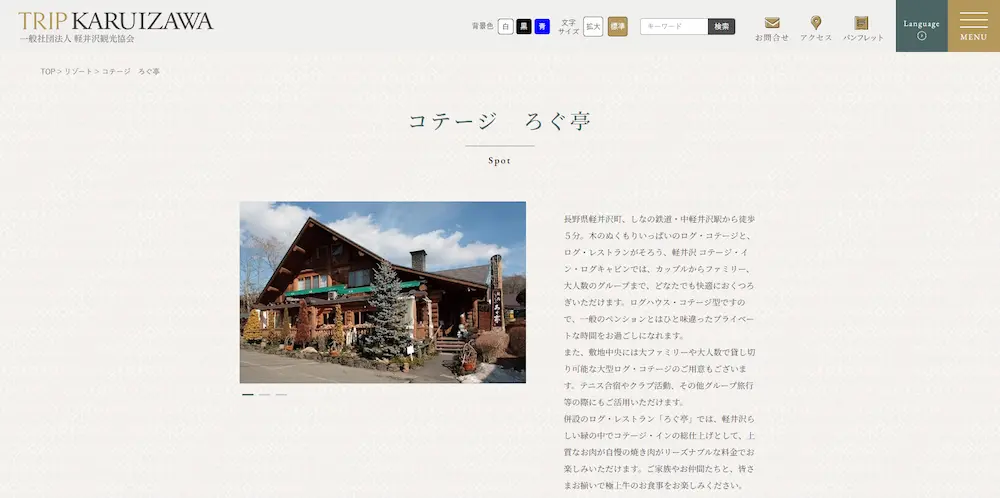This screenshot has width=1000, height=498.
Task: Reset text size with 標準 button
Action: 618,27
